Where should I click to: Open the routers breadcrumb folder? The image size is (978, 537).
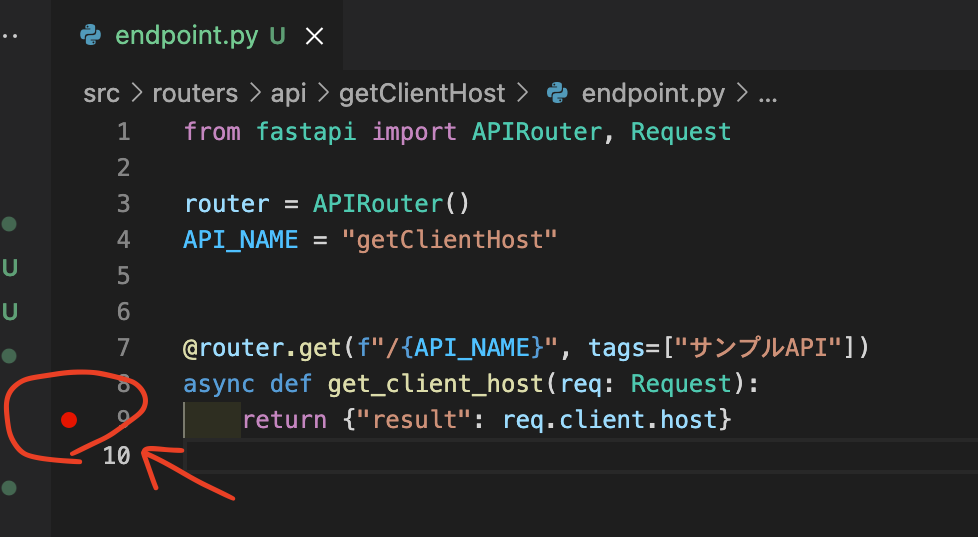(x=195, y=94)
